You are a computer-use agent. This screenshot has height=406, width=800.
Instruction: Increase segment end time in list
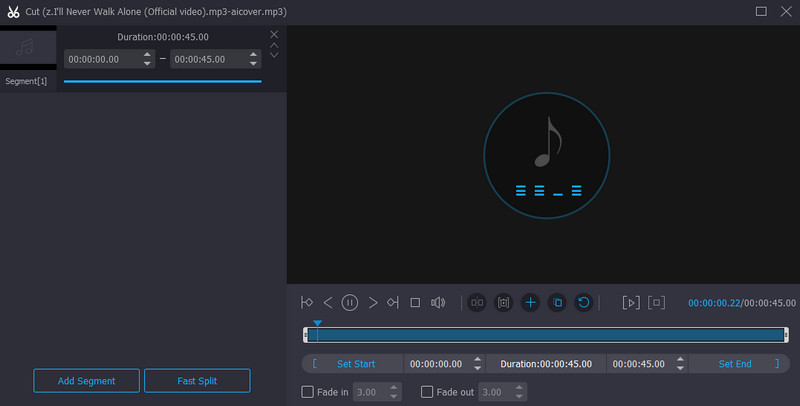tap(253, 55)
